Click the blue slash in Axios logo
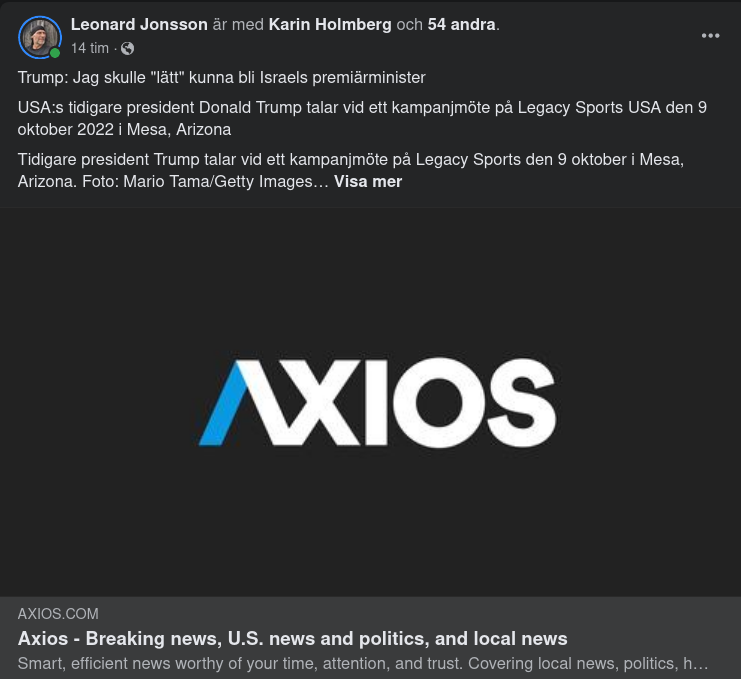Image resolution: width=741 pixels, height=679 pixels. pos(223,404)
